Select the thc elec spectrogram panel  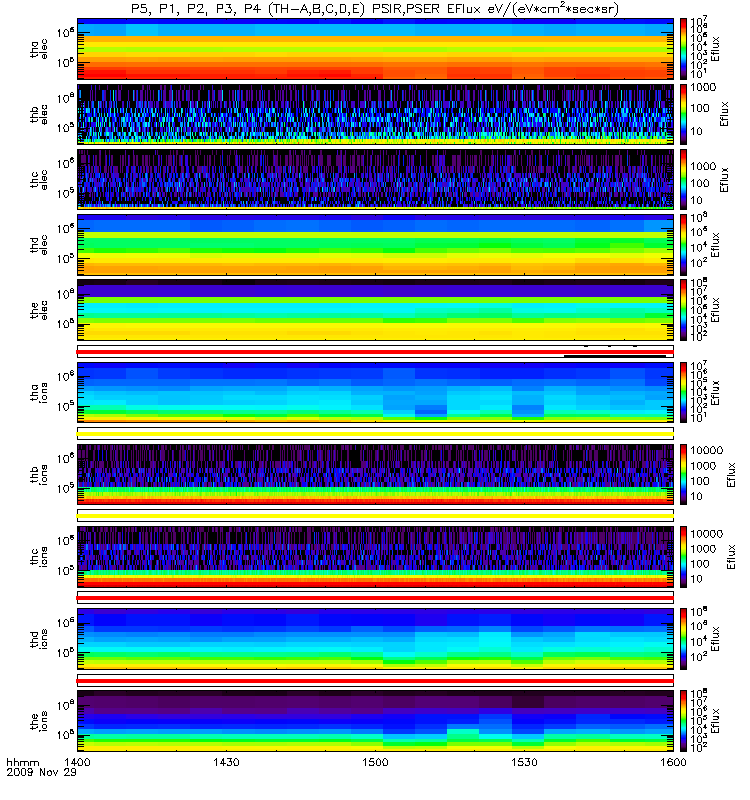click(376, 179)
